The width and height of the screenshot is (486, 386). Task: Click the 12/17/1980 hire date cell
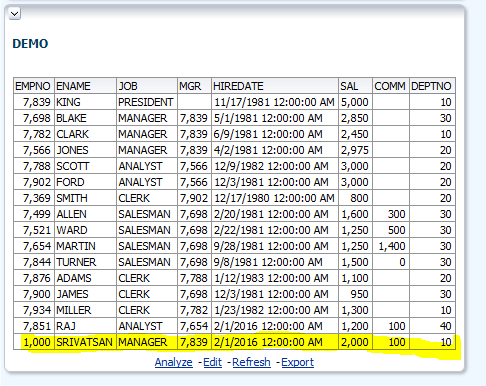coord(275,198)
